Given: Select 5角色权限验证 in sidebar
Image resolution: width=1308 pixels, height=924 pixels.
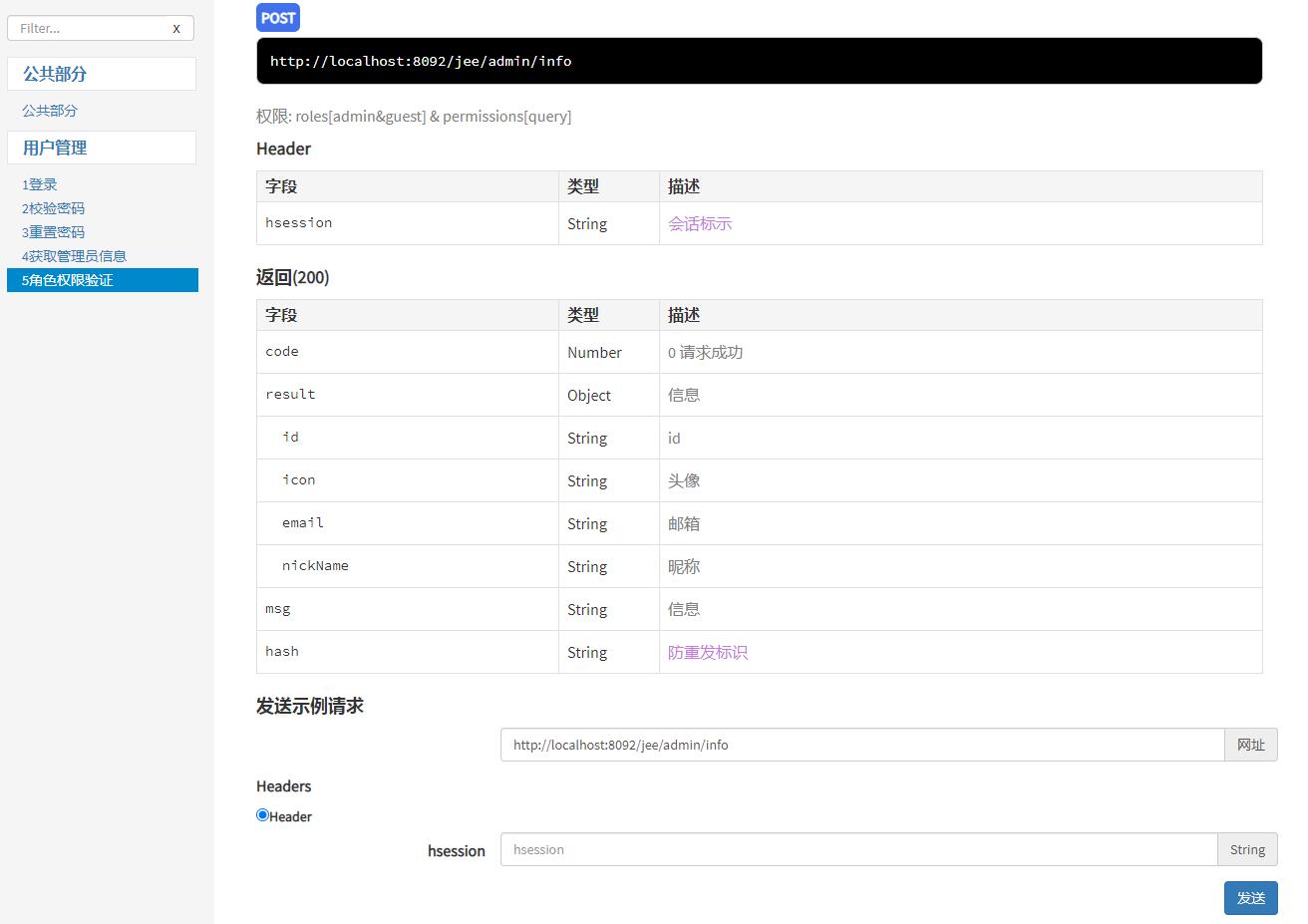Looking at the screenshot, I should (103, 280).
